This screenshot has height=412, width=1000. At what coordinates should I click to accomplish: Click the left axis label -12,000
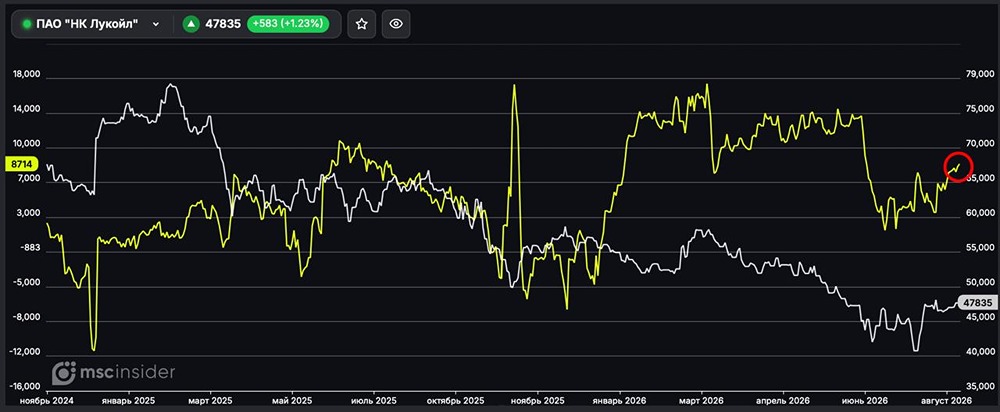pyautogui.click(x=25, y=352)
